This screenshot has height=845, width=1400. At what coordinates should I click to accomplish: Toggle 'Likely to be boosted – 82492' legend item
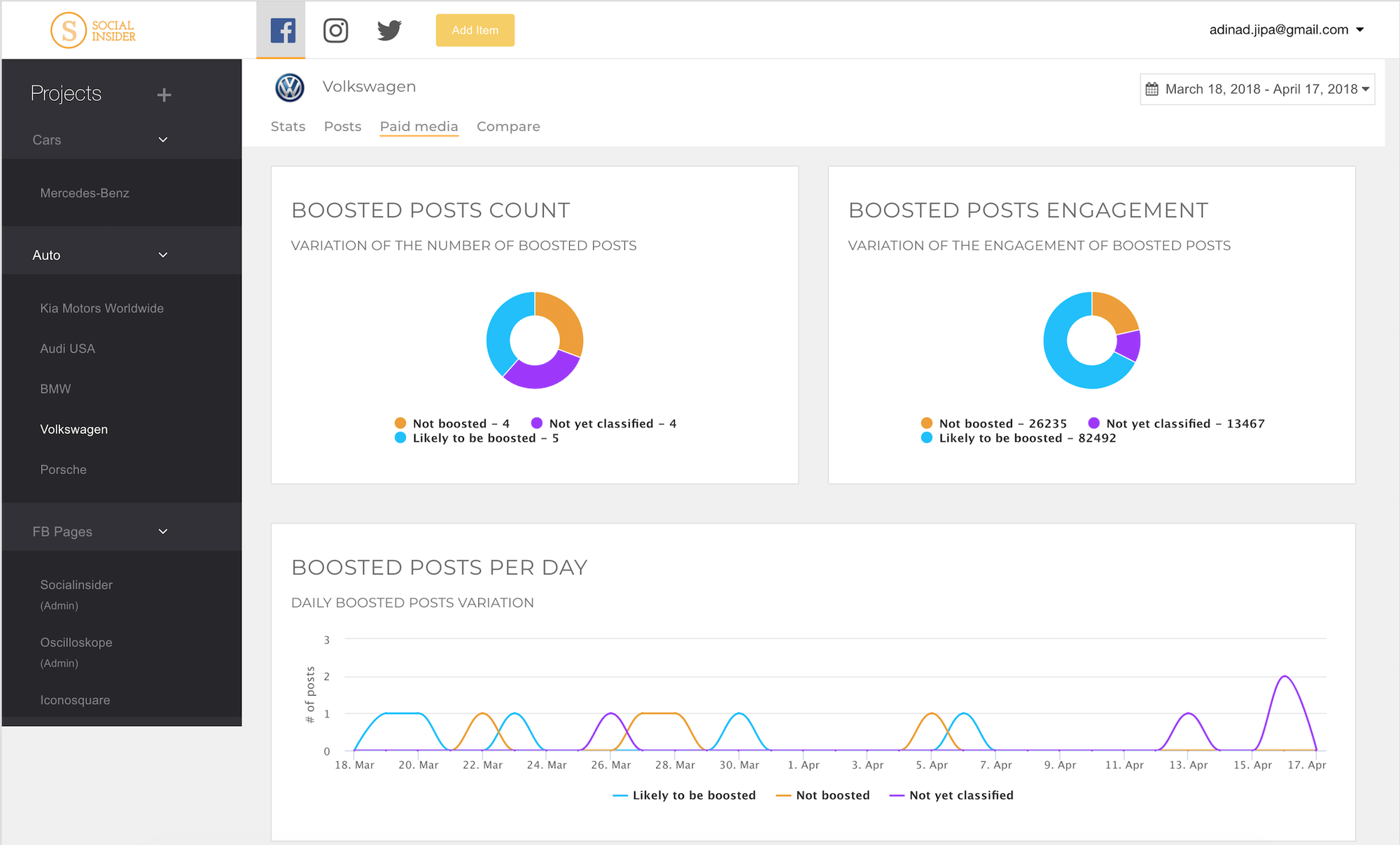(x=1018, y=438)
